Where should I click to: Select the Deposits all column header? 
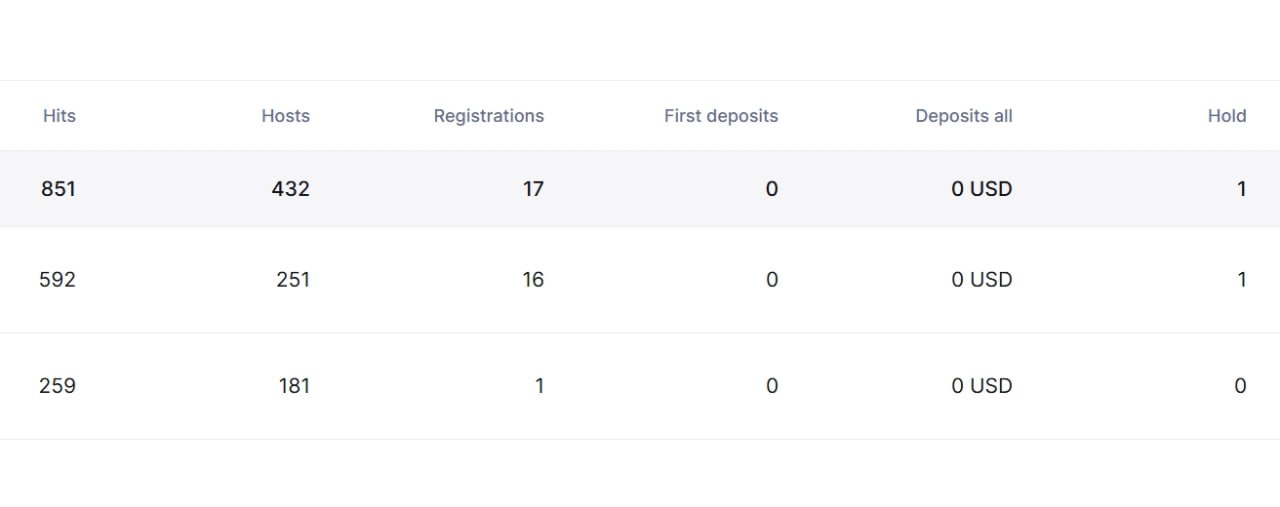(963, 116)
